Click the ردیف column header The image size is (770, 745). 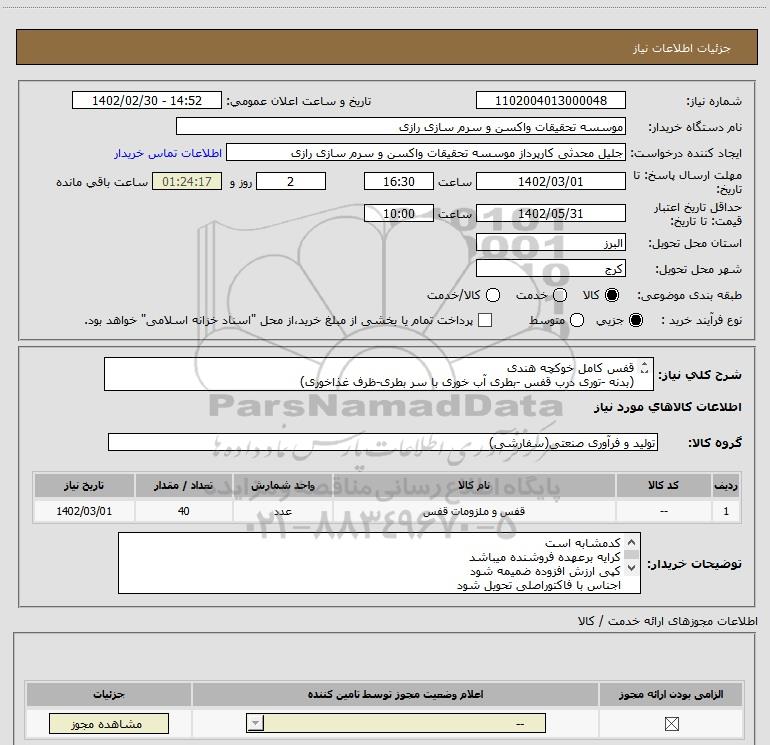click(726, 485)
